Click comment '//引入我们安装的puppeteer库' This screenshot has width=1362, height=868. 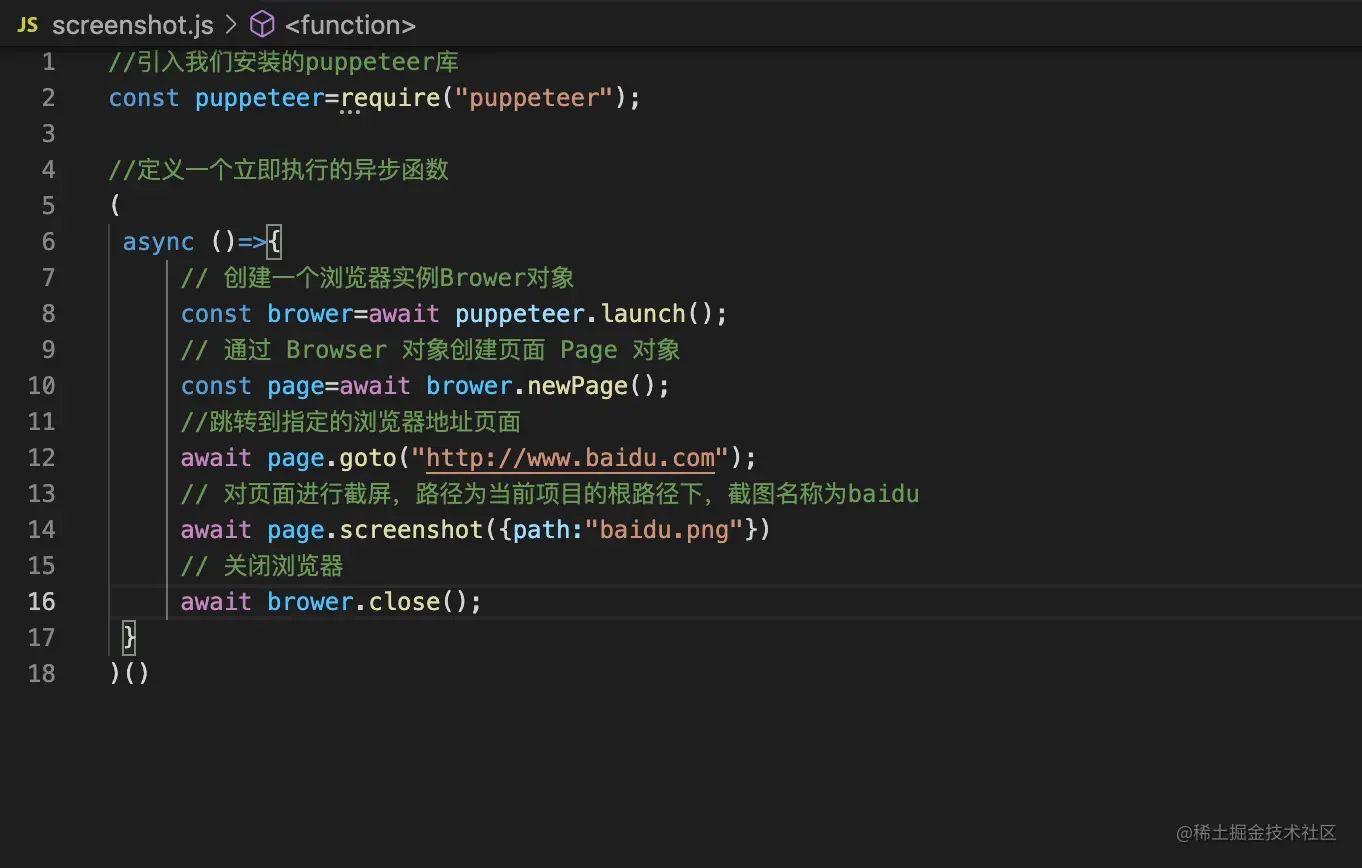coord(284,62)
